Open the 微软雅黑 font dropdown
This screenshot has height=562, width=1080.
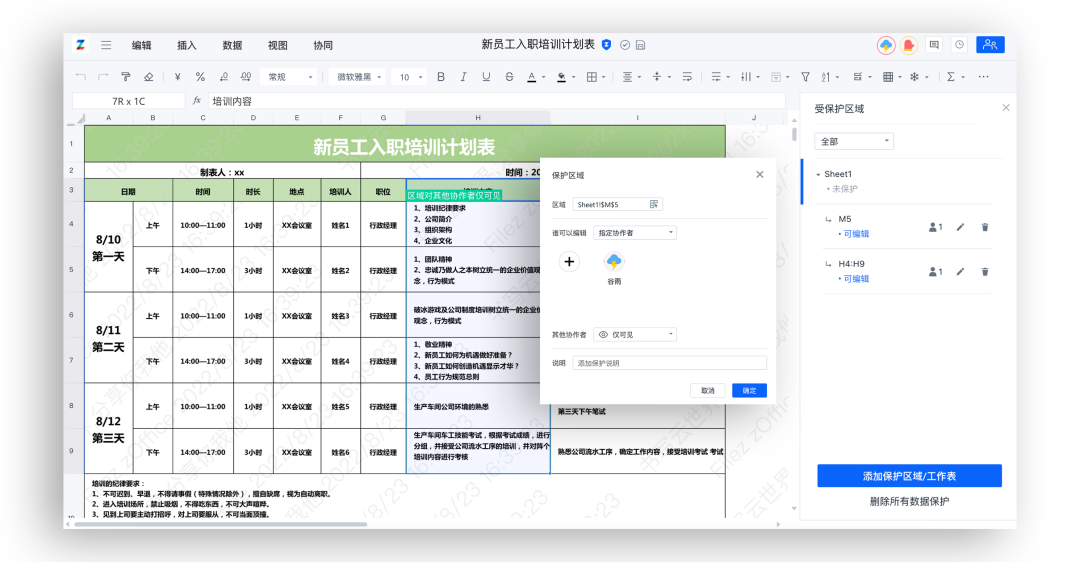tap(358, 77)
